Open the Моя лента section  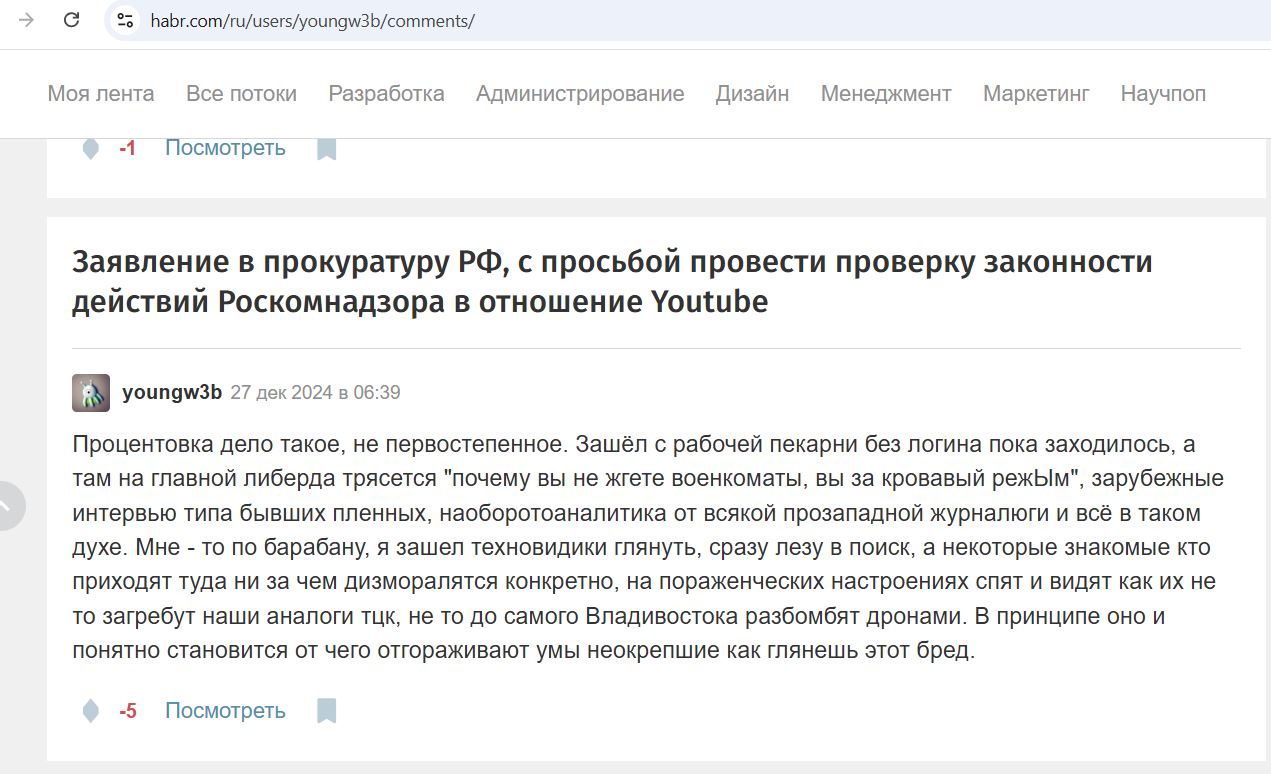coord(101,94)
